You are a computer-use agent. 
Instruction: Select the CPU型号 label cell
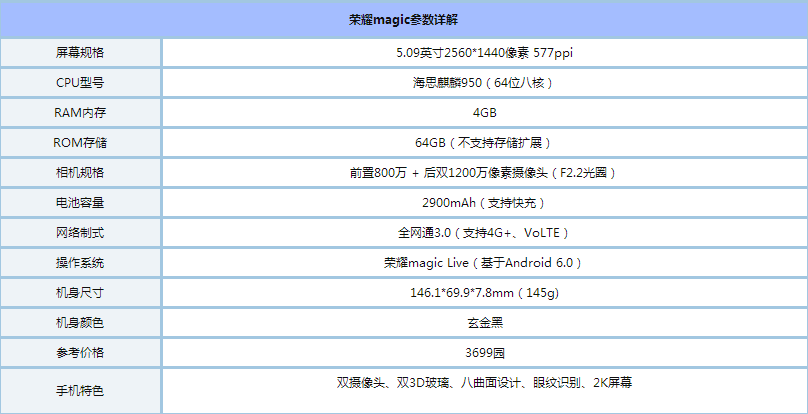[x=80, y=82]
